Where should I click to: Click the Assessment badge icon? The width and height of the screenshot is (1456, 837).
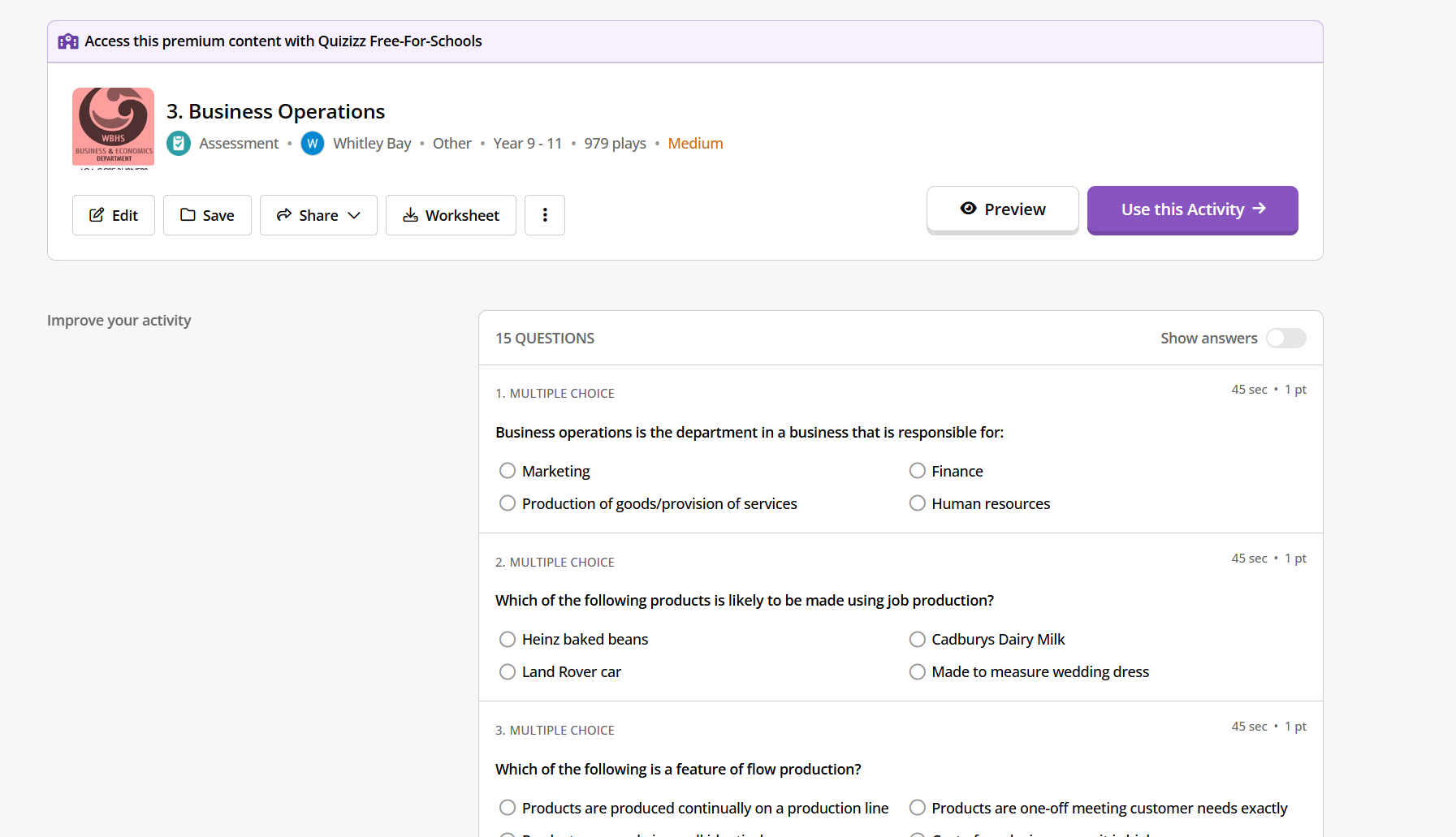(x=179, y=144)
